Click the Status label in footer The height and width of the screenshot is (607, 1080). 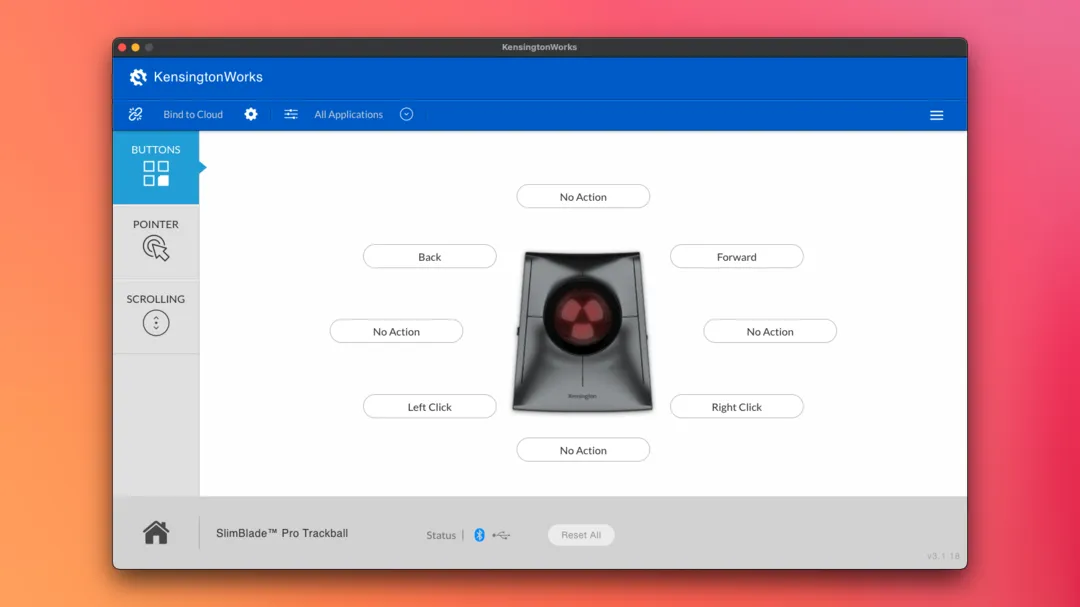click(x=441, y=535)
